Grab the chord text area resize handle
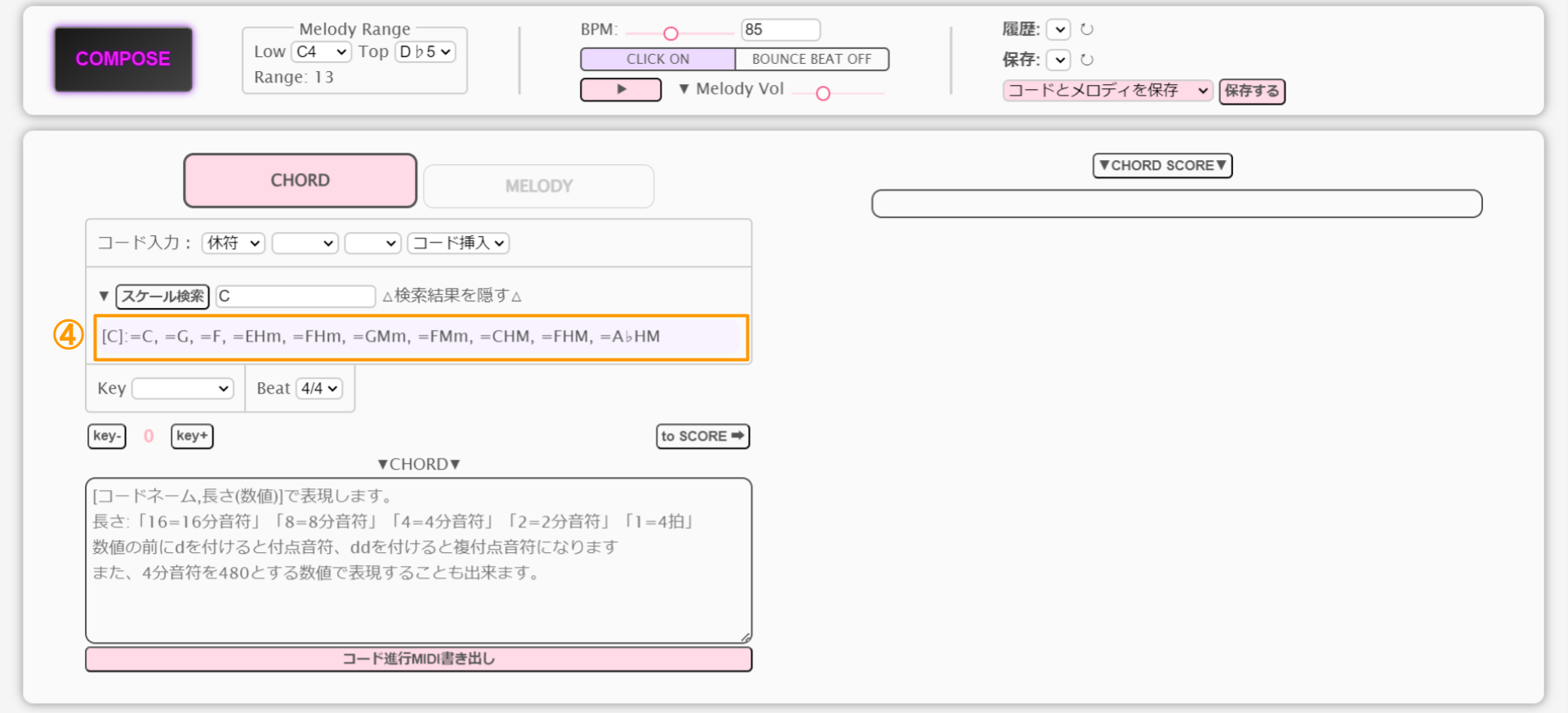This screenshot has width=1568, height=713. pyautogui.click(x=746, y=637)
